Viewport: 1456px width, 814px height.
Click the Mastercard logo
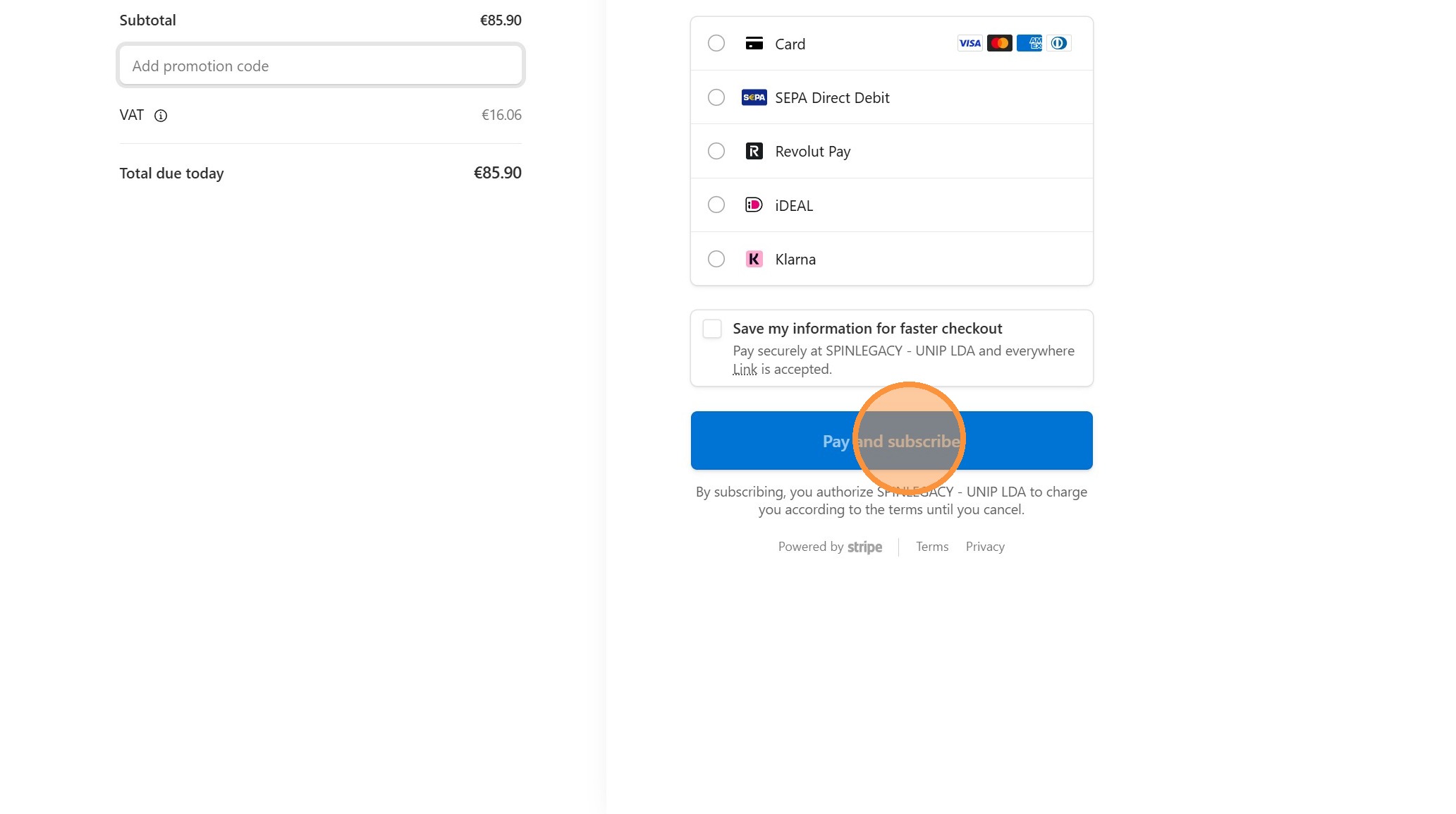[x=999, y=44]
